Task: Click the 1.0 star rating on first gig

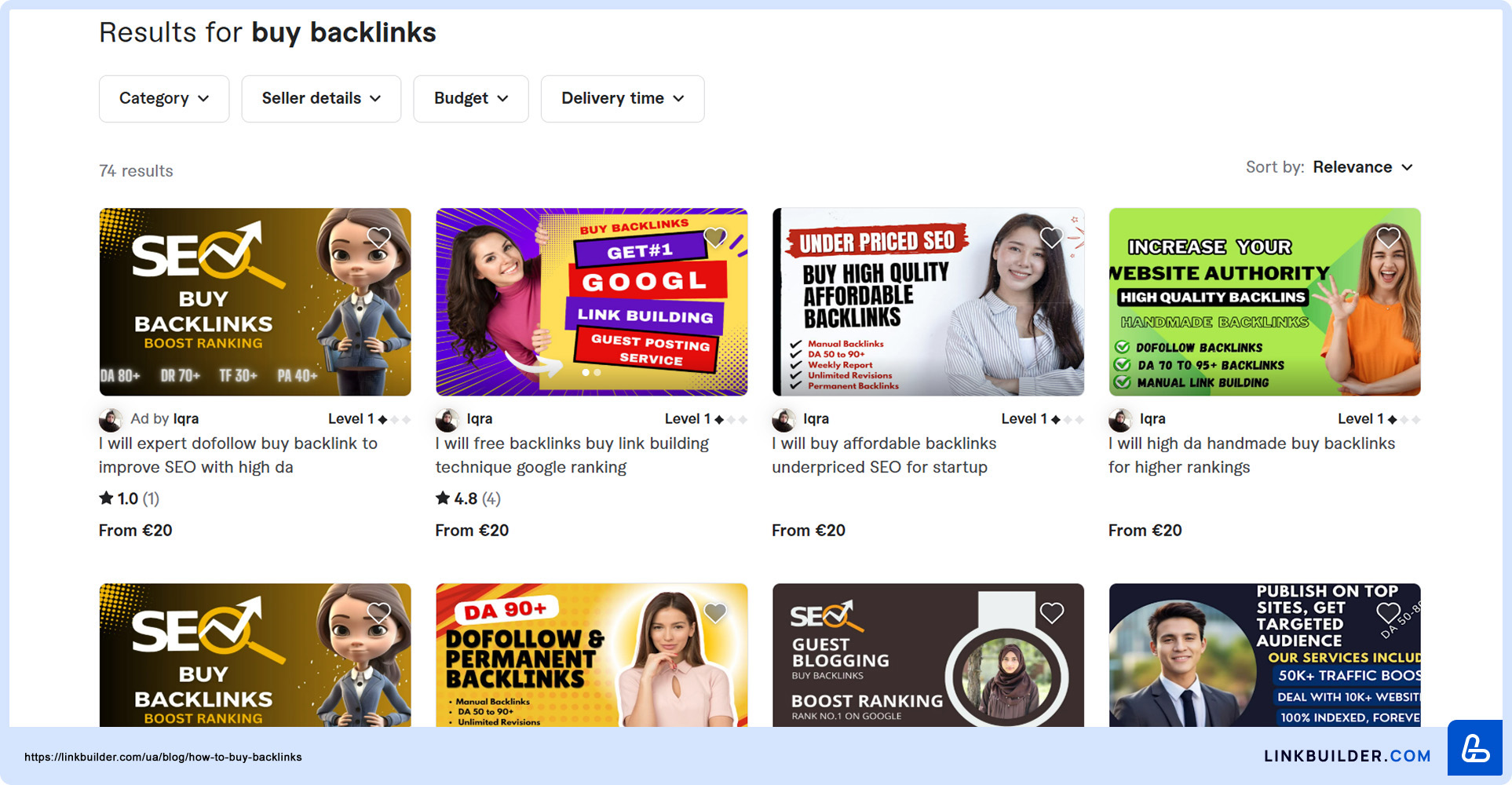Action: 129,498
